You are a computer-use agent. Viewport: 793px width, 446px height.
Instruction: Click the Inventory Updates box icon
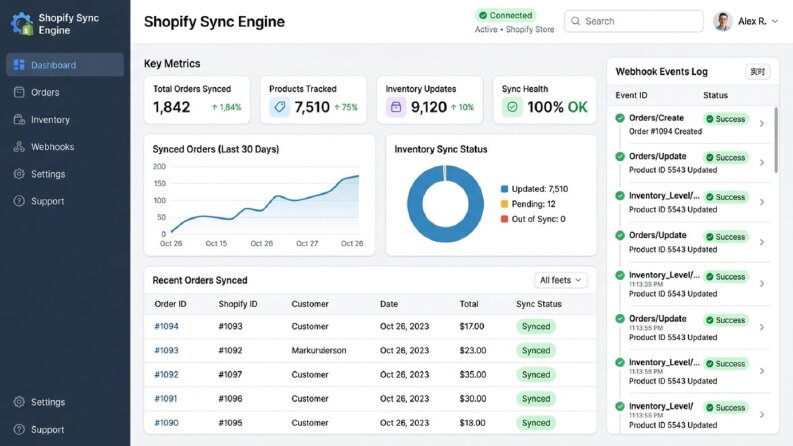[396, 107]
